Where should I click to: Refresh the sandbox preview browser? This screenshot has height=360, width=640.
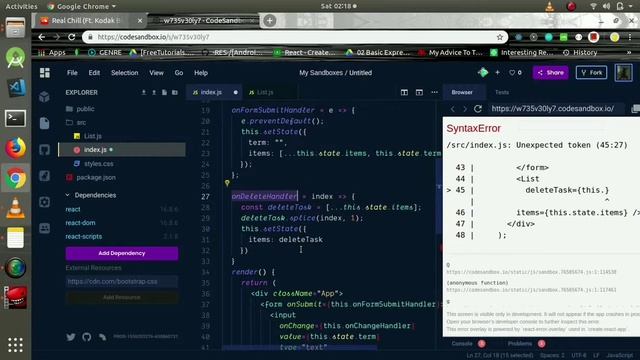click(x=478, y=109)
